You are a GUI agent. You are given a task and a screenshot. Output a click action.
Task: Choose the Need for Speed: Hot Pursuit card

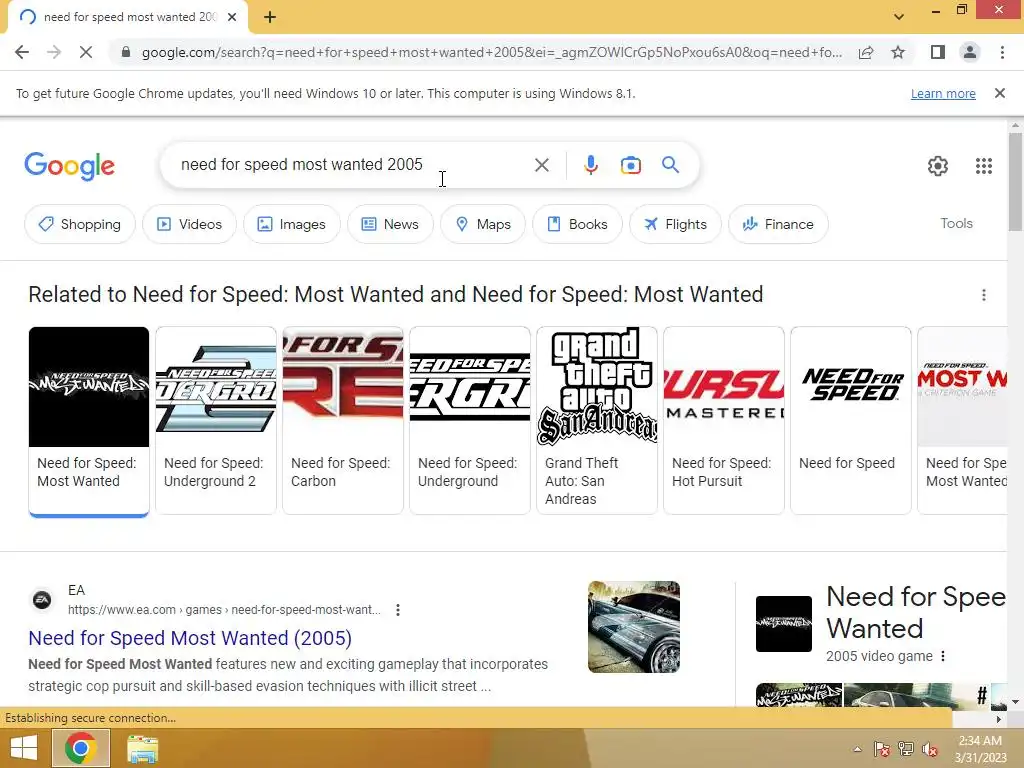click(724, 421)
